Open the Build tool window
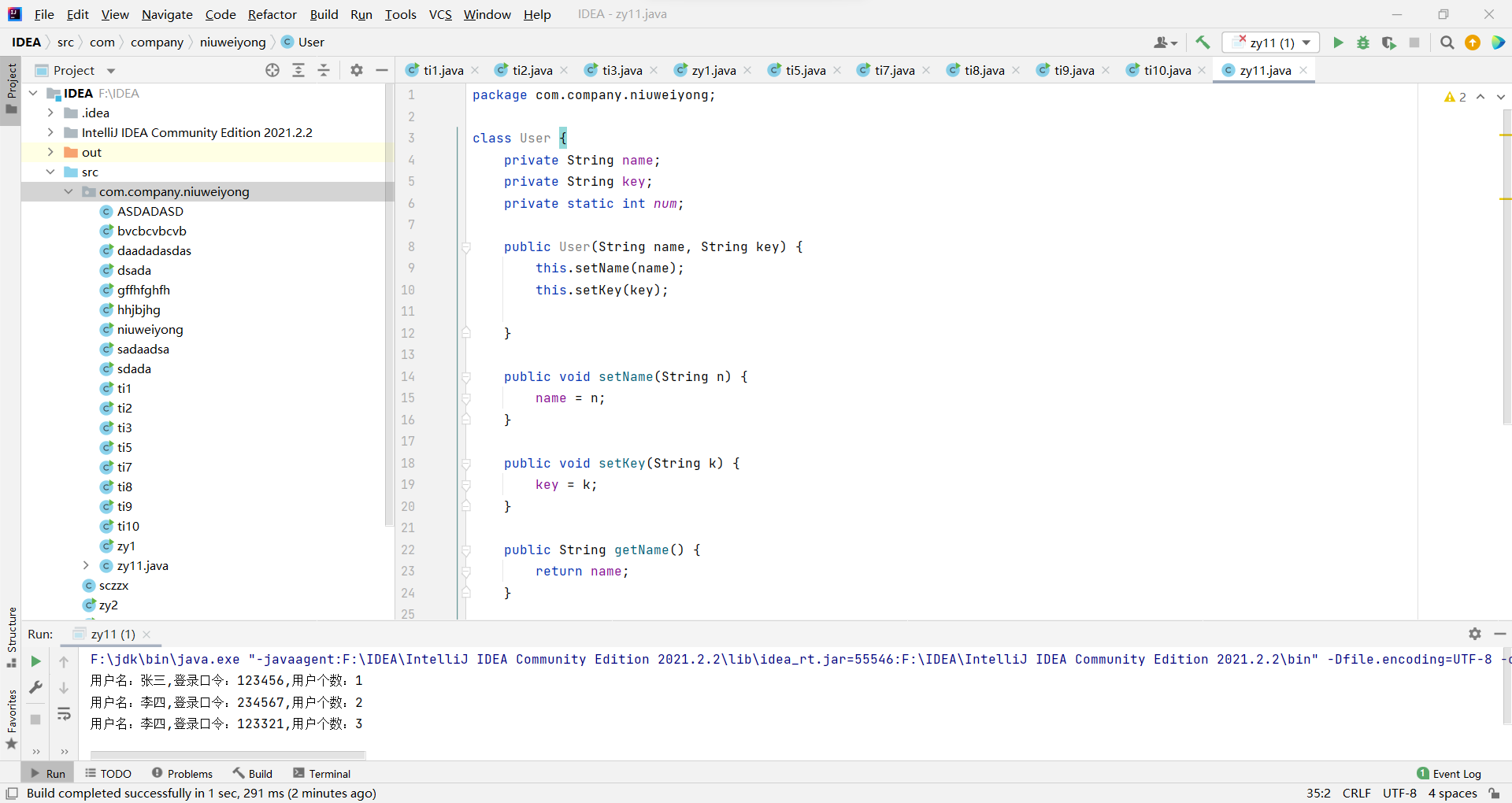Image resolution: width=1512 pixels, height=803 pixels. click(x=252, y=774)
